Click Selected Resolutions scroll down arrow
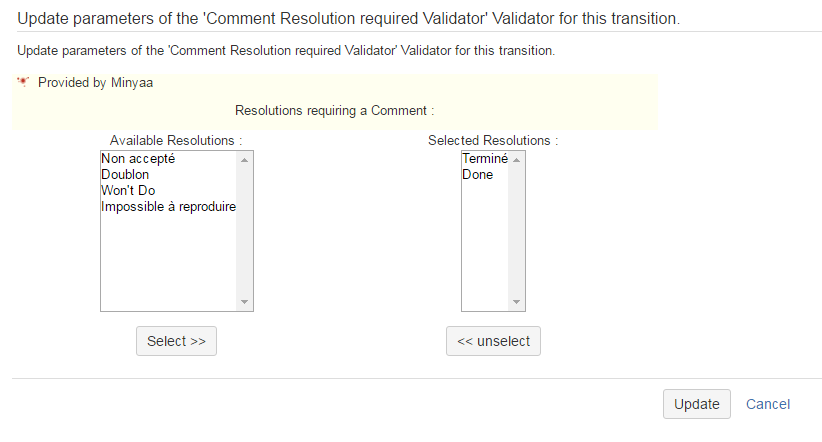The height and width of the screenshot is (442, 822). tap(517, 302)
